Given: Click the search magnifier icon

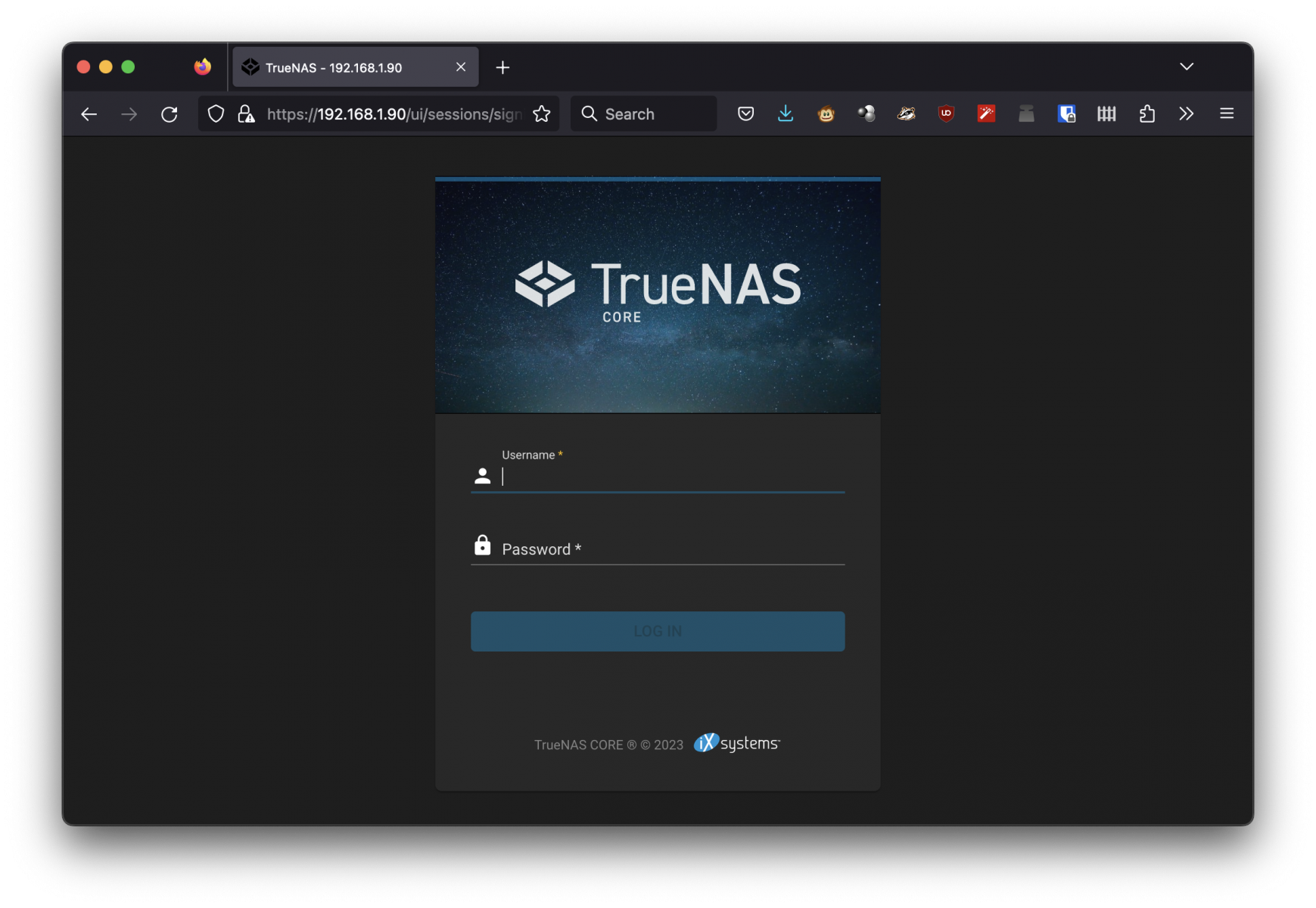Looking at the screenshot, I should coord(590,113).
